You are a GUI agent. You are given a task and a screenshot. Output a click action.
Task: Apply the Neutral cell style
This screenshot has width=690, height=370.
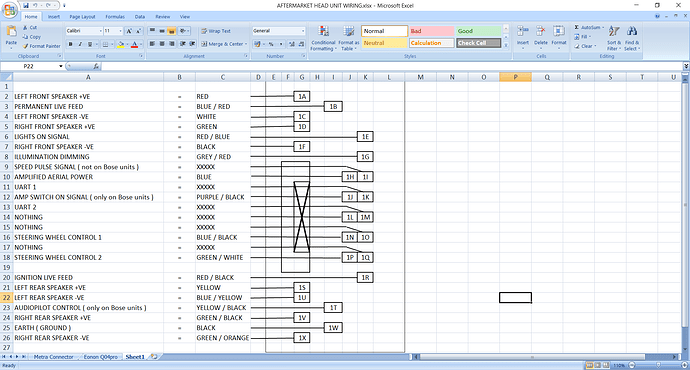point(384,43)
